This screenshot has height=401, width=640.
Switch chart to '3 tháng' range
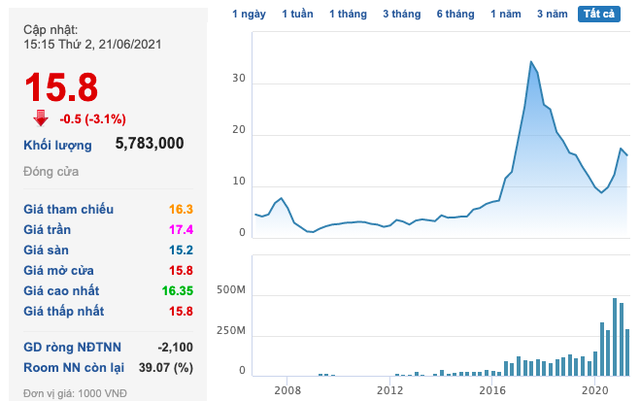coord(402,14)
